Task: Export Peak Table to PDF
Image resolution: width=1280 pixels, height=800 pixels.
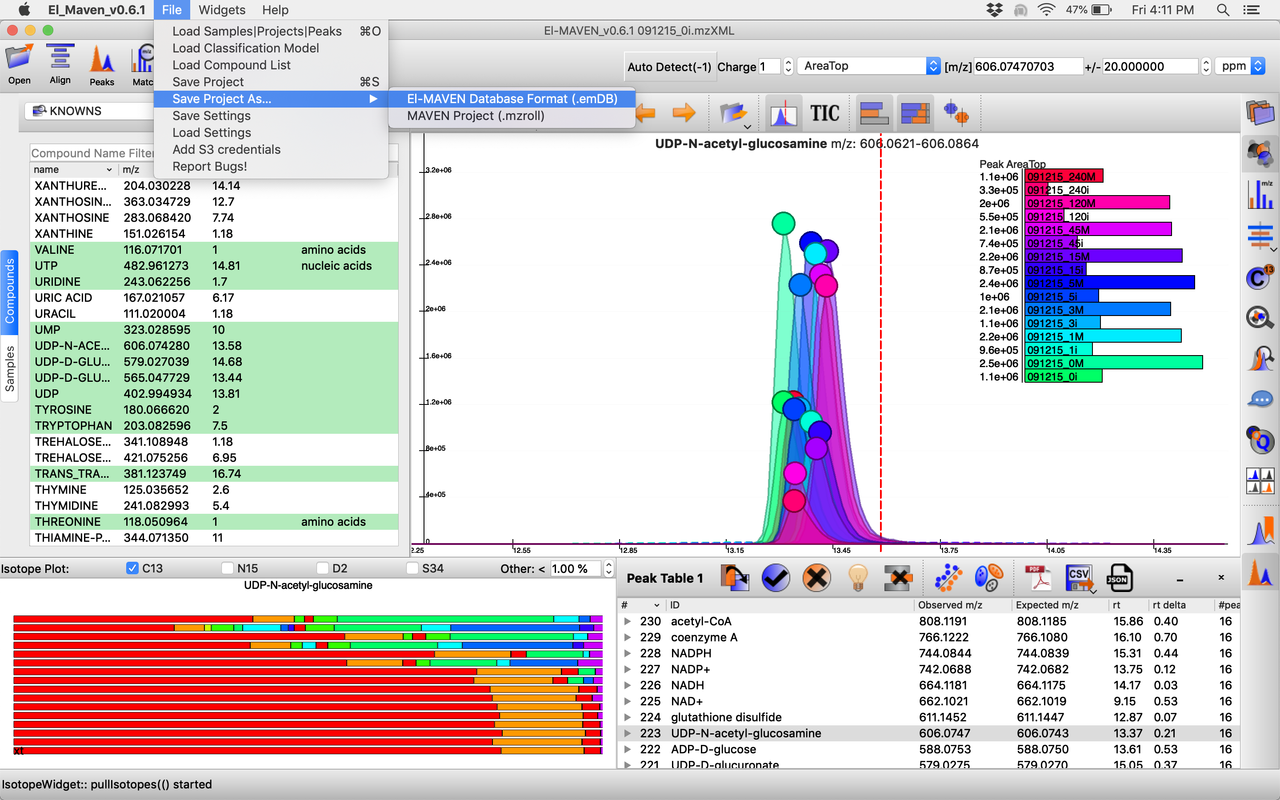Action: point(1037,577)
